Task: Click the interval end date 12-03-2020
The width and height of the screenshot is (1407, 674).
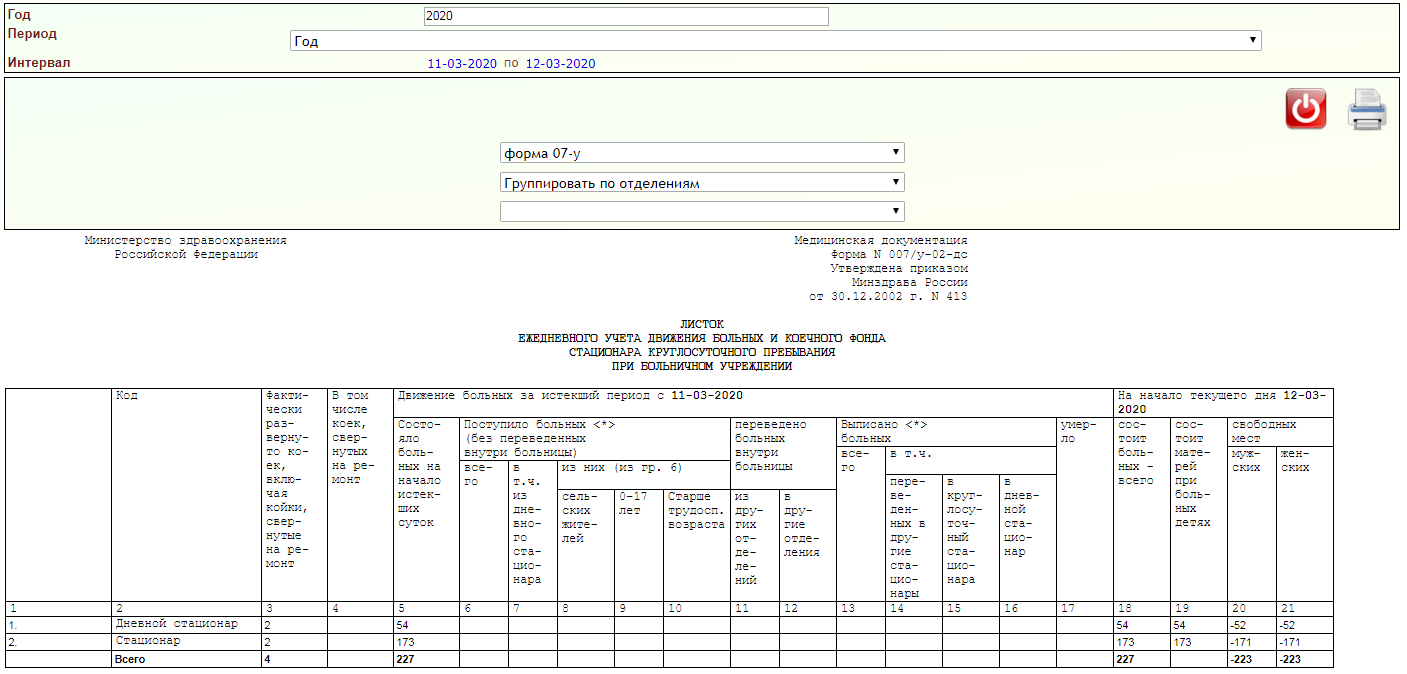Action: click(560, 64)
